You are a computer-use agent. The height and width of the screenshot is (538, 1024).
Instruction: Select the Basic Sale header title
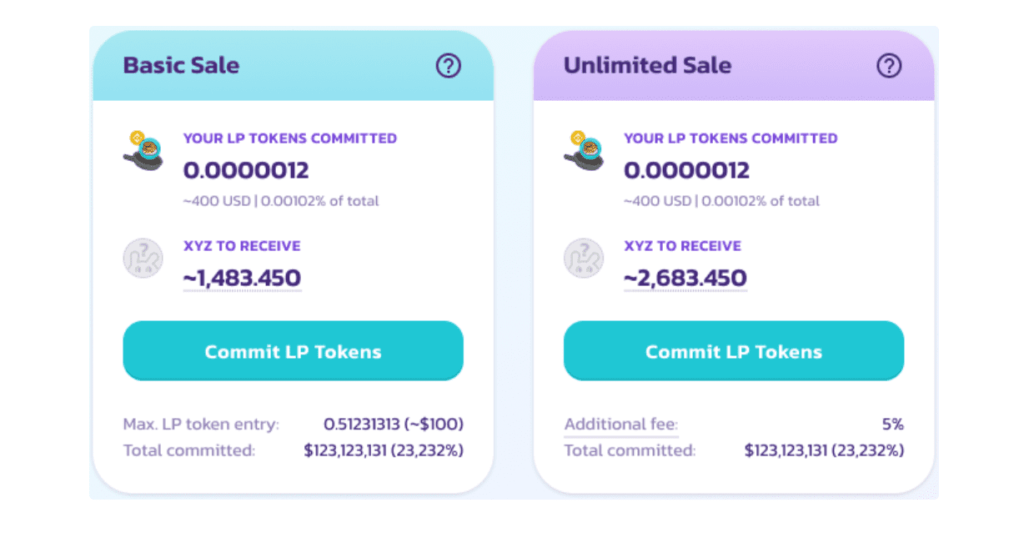pyautogui.click(x=182, y=65)
